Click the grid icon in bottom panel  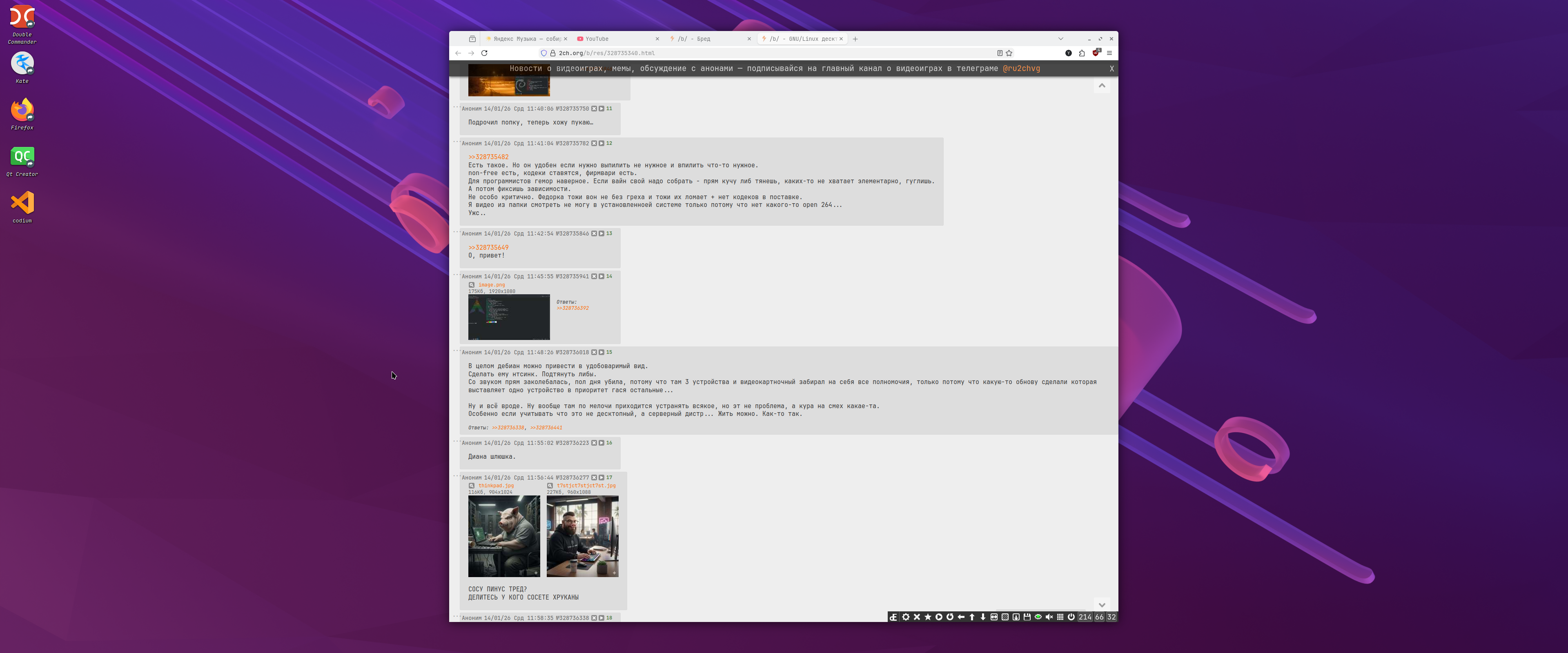pos(1060,617)
